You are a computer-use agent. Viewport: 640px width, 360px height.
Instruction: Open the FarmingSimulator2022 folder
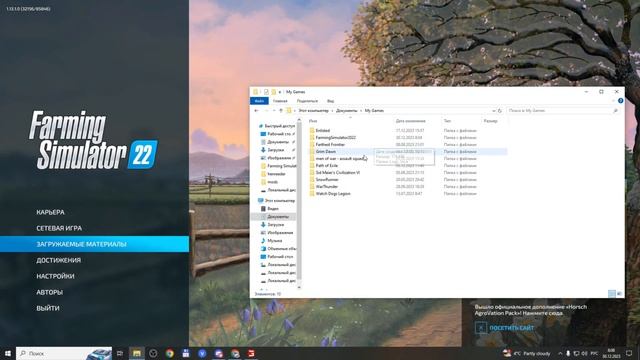(x=336, y=138)
